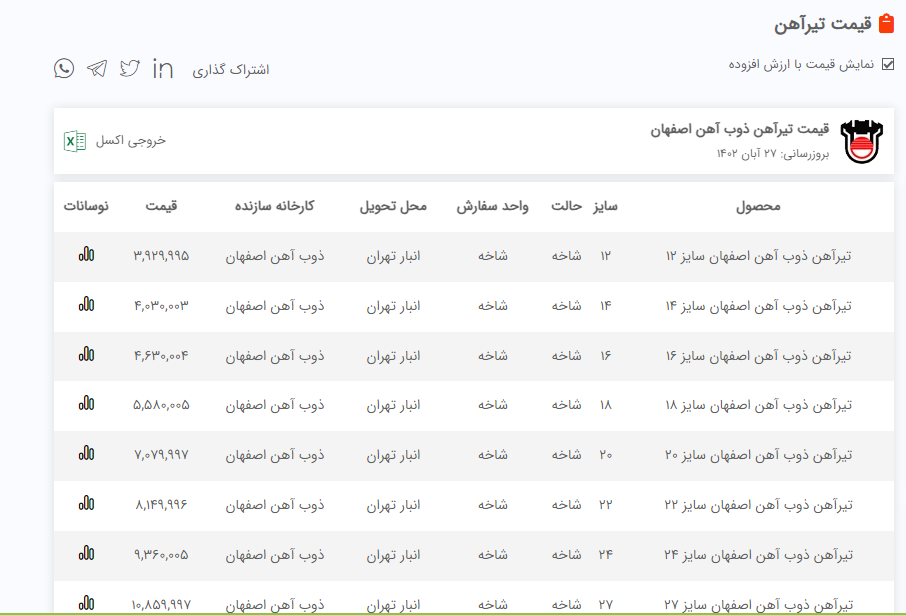The height and width of the screenshot is (615, 906).
Task: Click the Esfahan Steel company logo
Action: coord(862,142)
